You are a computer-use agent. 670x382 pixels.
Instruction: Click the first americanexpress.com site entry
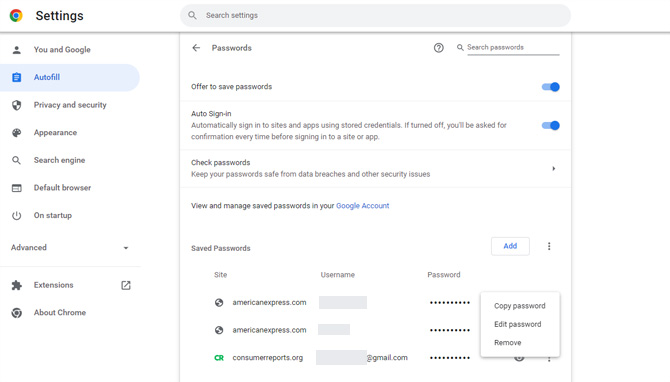(x=269, y=303)
